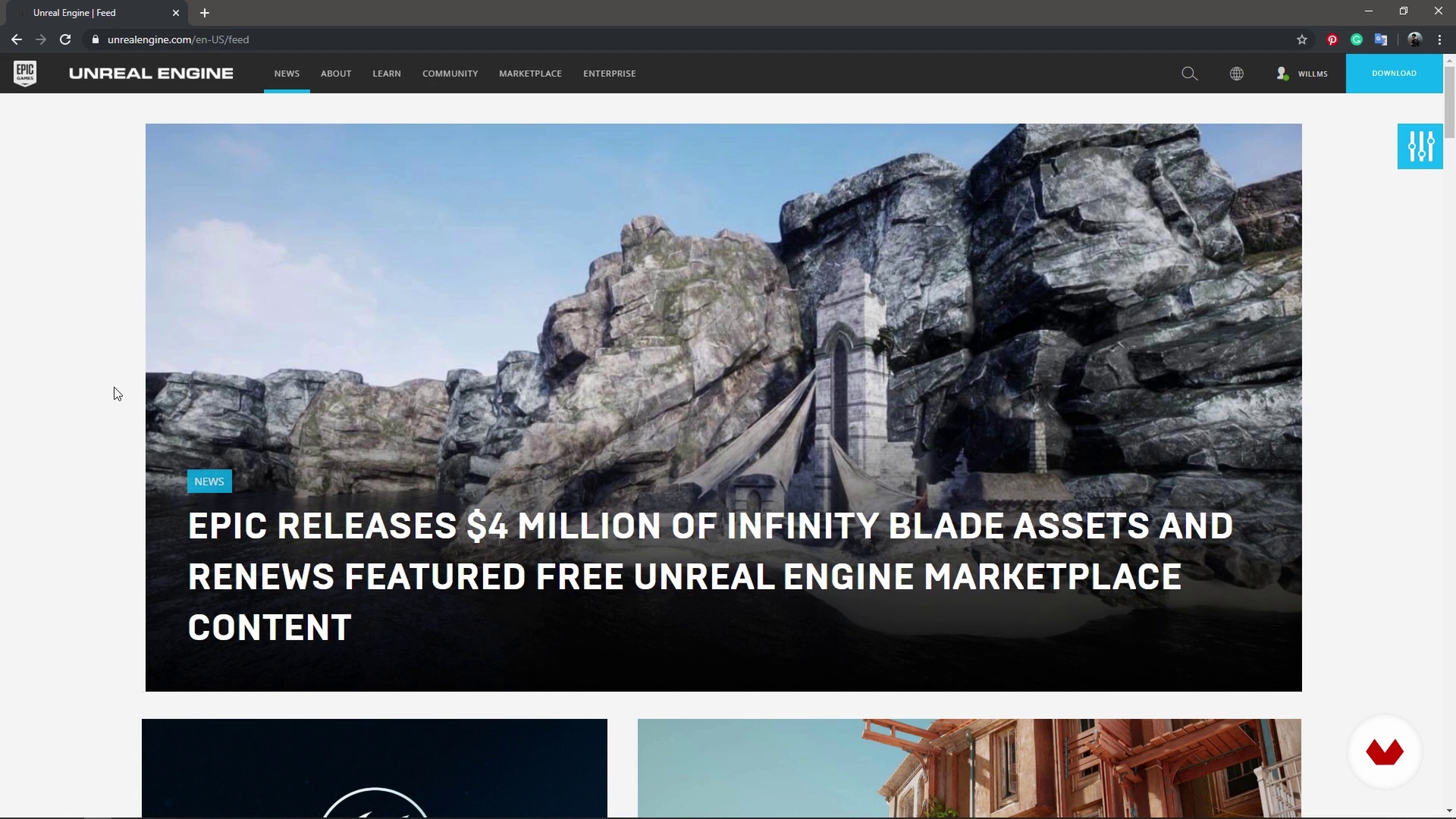Open the Unreal Engine home logo
Screen dimensions: 1456x819
(x=151, y=74)
